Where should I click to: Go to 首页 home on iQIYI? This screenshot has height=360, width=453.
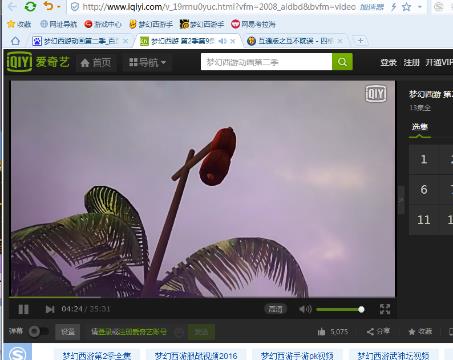[96, 63]
